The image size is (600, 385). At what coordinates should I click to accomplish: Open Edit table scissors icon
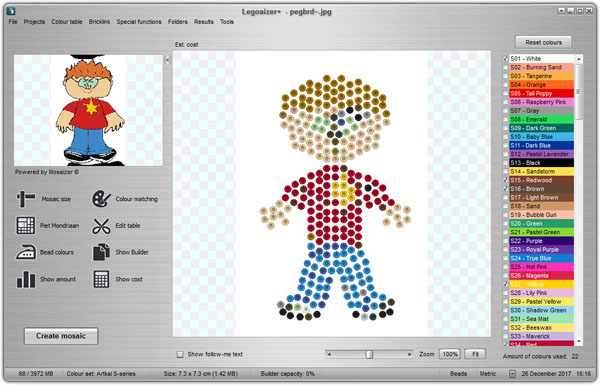[x=101, y=225]
